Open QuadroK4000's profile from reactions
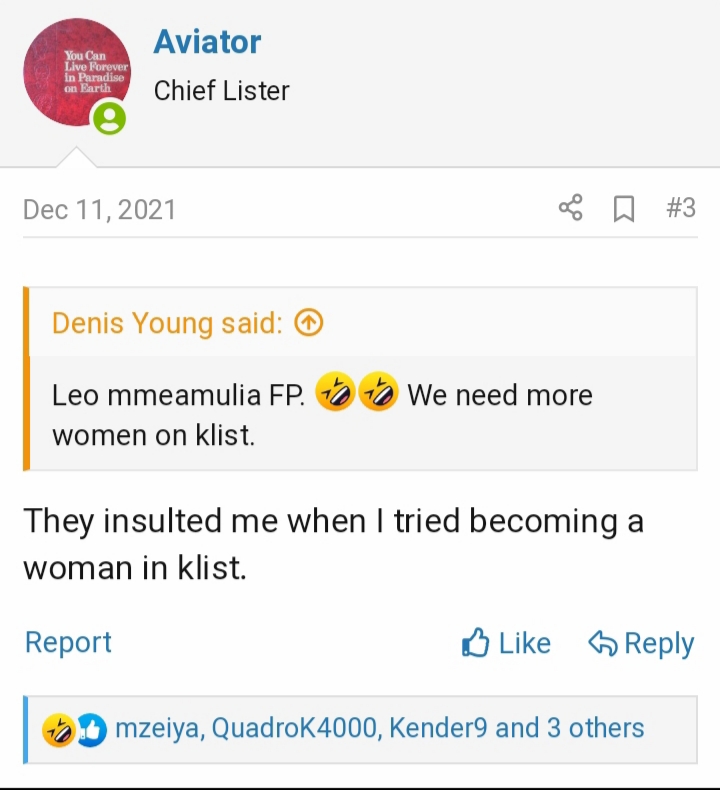Viewport: 720px width, 790px height. tap(296, 728)
